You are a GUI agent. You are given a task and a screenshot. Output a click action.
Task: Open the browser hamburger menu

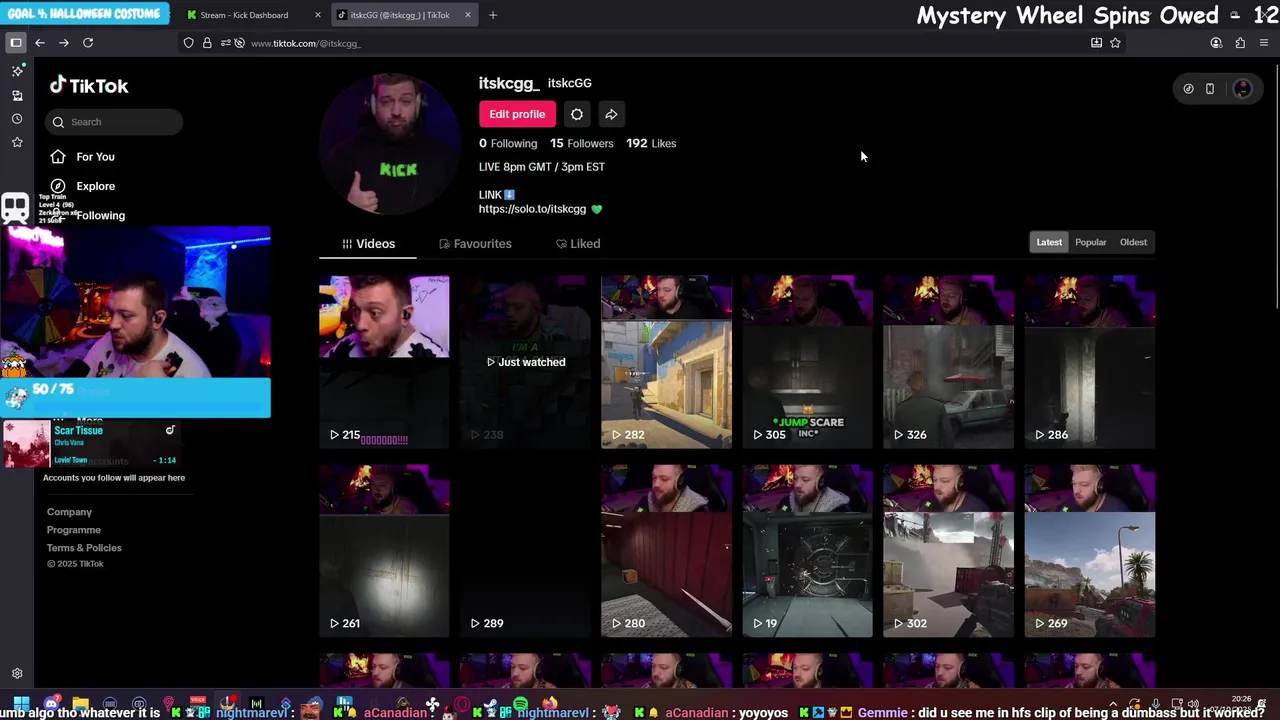[1264, 43]
